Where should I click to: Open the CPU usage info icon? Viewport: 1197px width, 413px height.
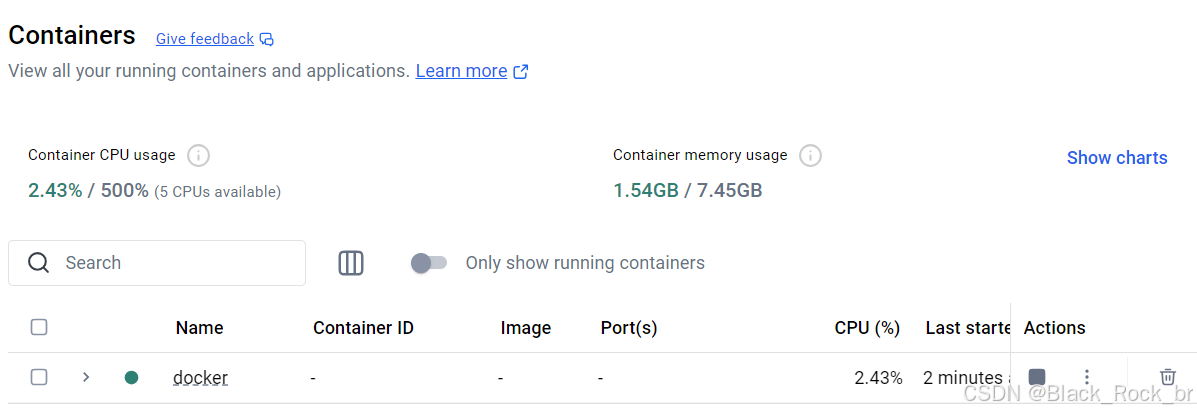pos(198,156)
